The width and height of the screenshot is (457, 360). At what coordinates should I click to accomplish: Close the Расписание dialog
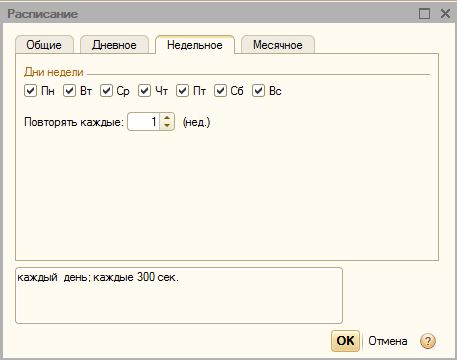(x=445, y=14)
